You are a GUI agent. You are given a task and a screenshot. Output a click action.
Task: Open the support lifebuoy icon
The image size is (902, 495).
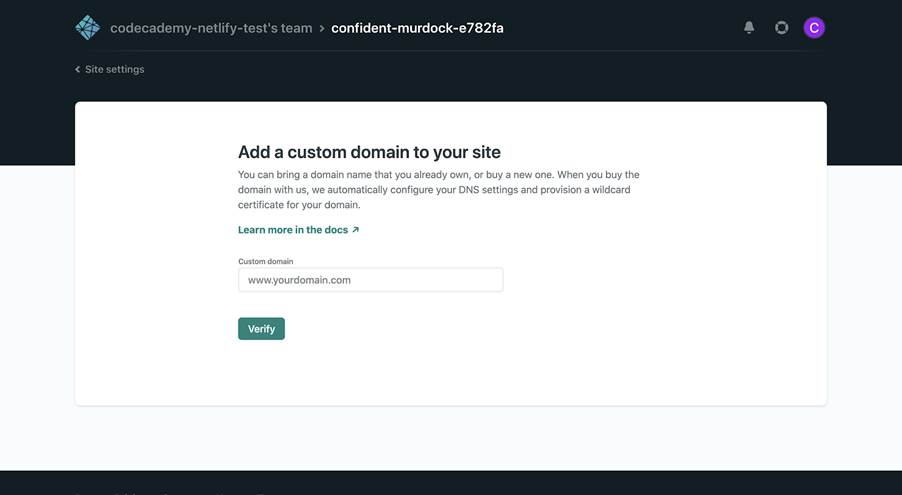tap(781, 28)
